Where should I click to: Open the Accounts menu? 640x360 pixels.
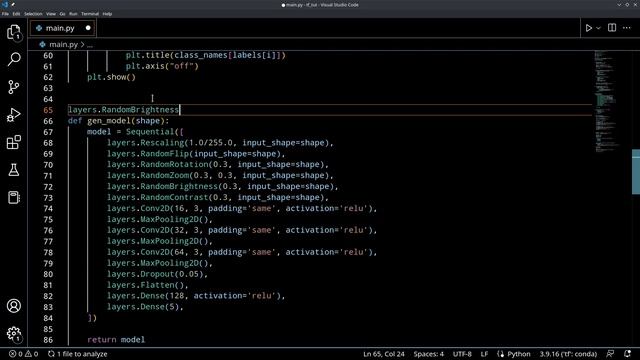tap(14, 306)
